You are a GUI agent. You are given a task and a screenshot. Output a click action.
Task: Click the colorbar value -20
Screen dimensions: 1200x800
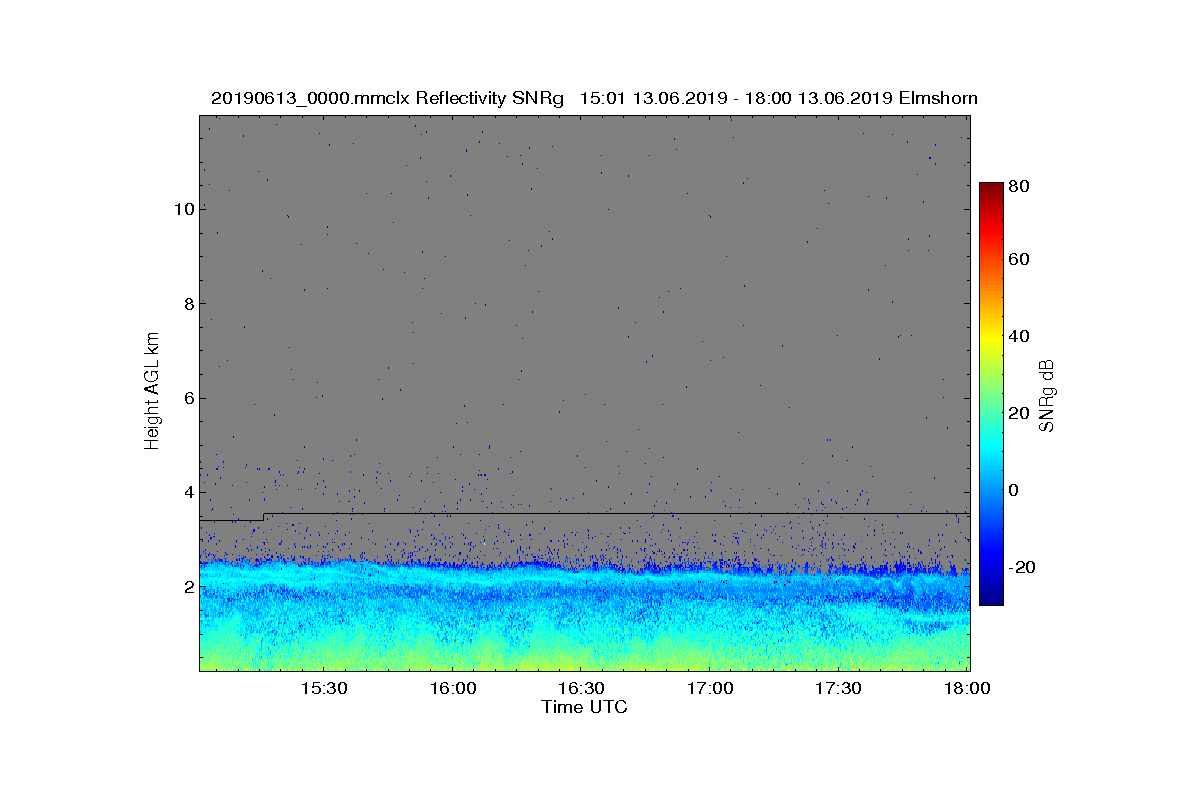pos(1023,567)
